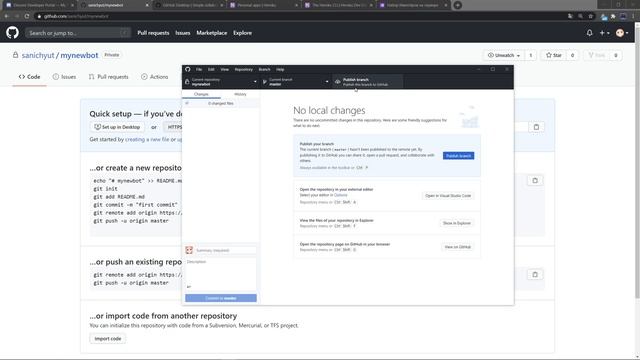Copy the push existing repository commands
Image resolution: width=640 pixels, height=360 pixels.
535,274
